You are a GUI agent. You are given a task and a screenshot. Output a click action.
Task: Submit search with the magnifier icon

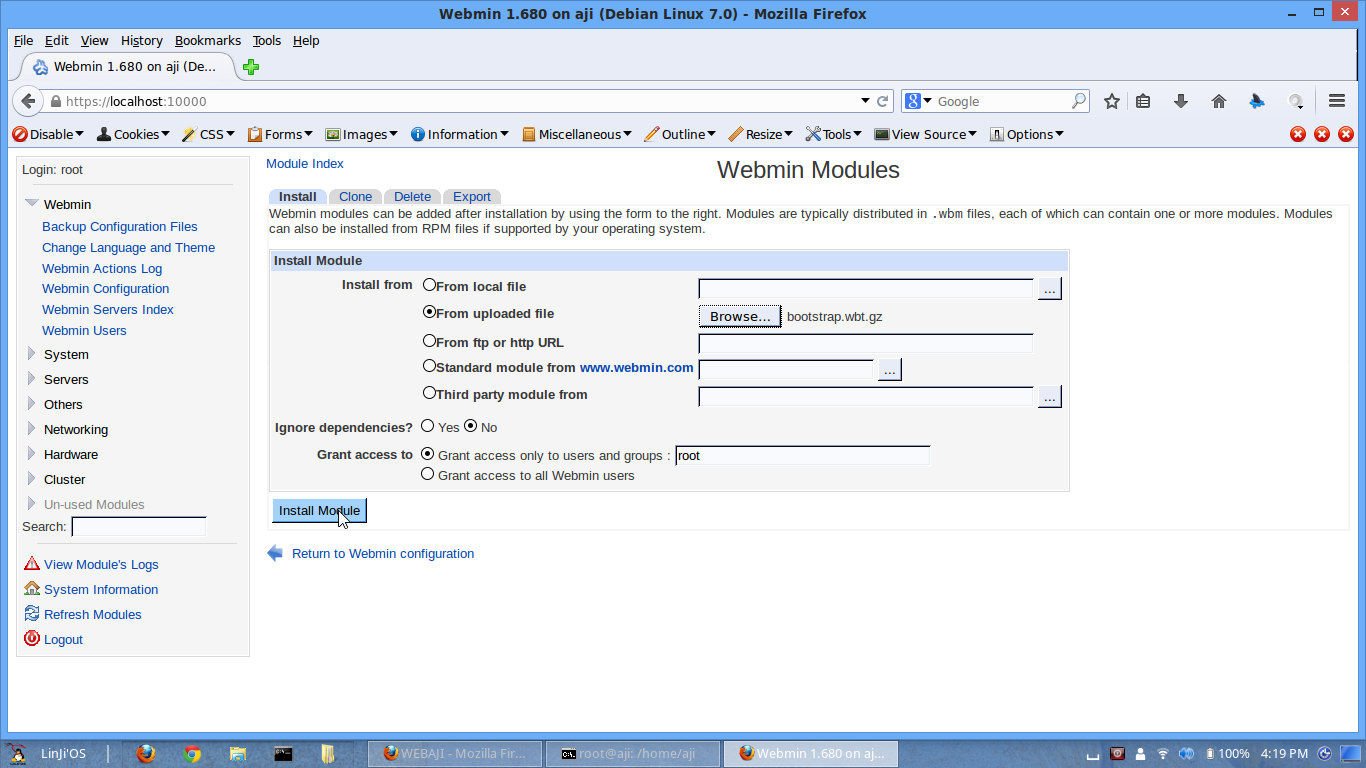click(1079, 101)
